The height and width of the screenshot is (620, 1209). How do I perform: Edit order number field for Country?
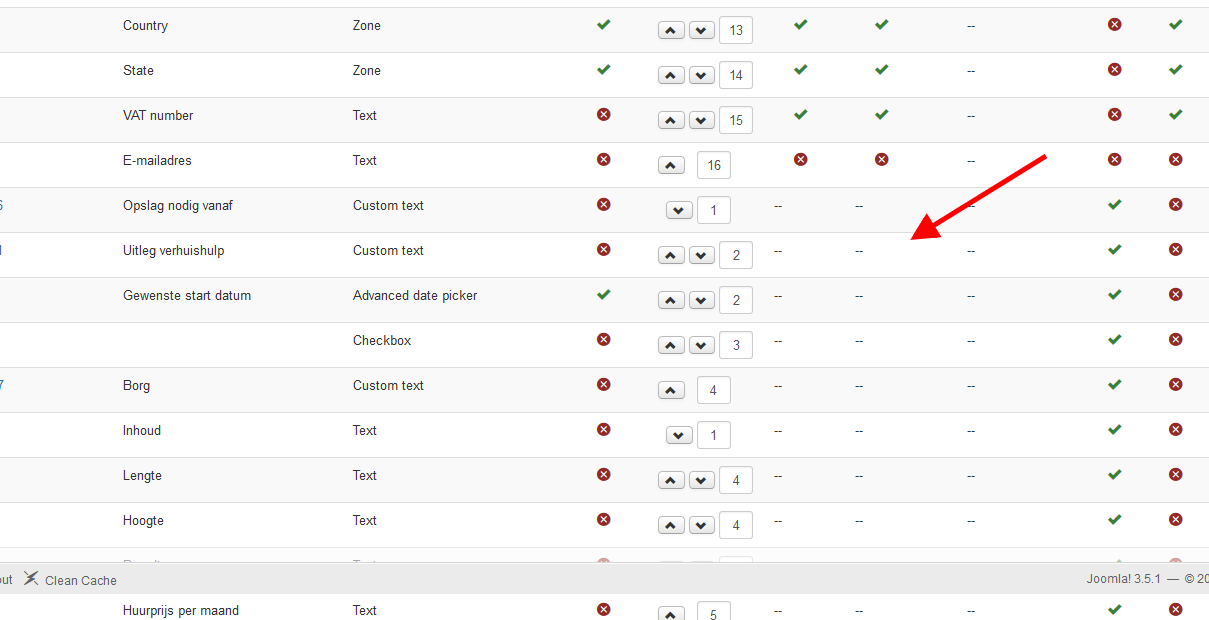click(x=736, y=30)
